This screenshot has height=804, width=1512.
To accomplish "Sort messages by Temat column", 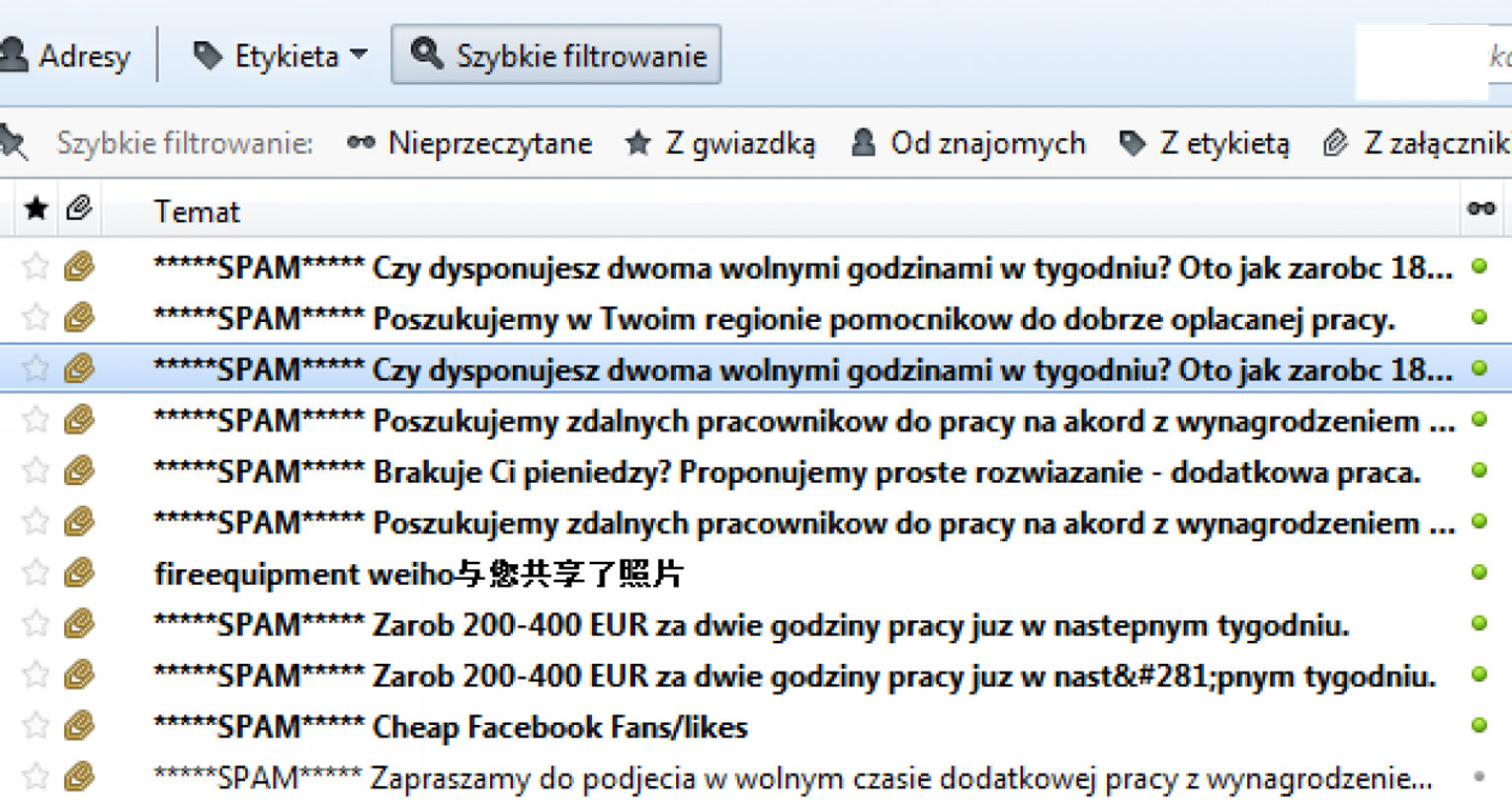I will [x=197, y=211].
